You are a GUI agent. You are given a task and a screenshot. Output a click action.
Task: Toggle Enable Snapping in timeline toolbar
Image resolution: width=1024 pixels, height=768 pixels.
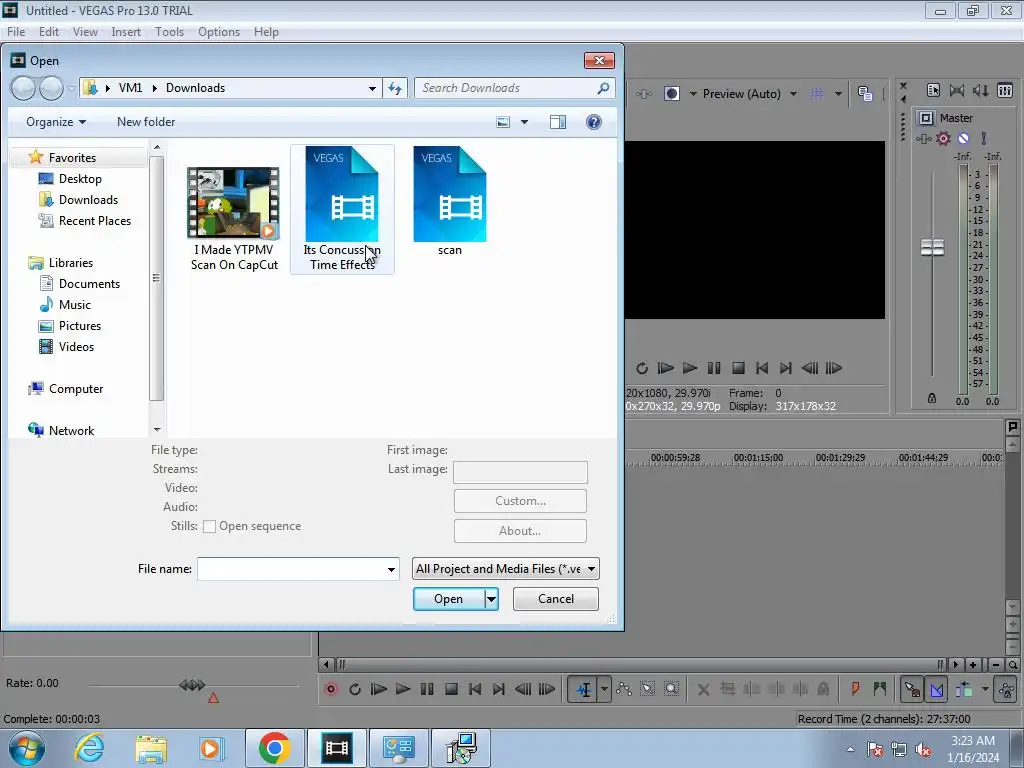[912, 689]
